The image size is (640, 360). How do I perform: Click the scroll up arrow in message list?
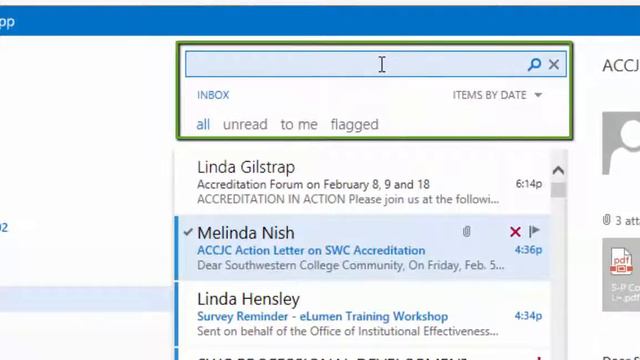click(x=558, y=170)
